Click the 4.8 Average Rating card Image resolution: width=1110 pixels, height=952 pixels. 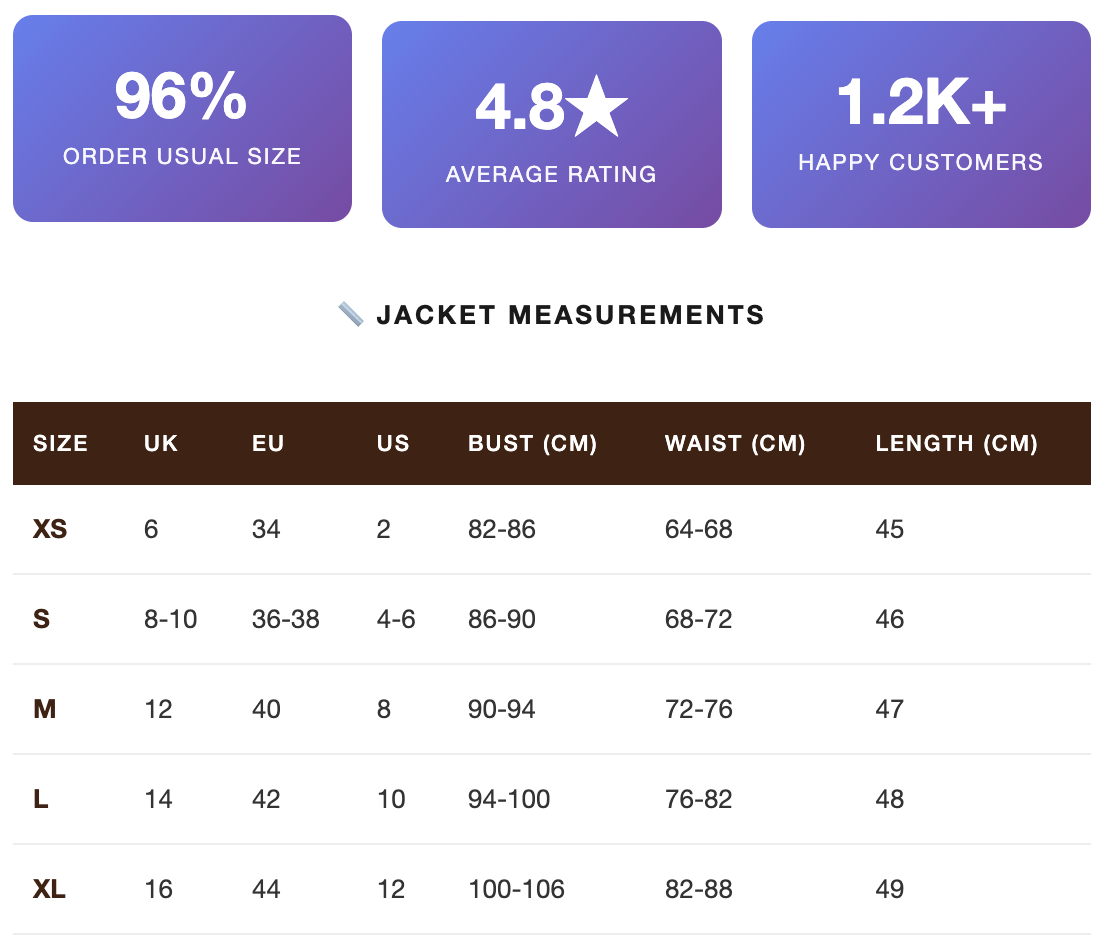pyautogui.click(x=551, y=124)
